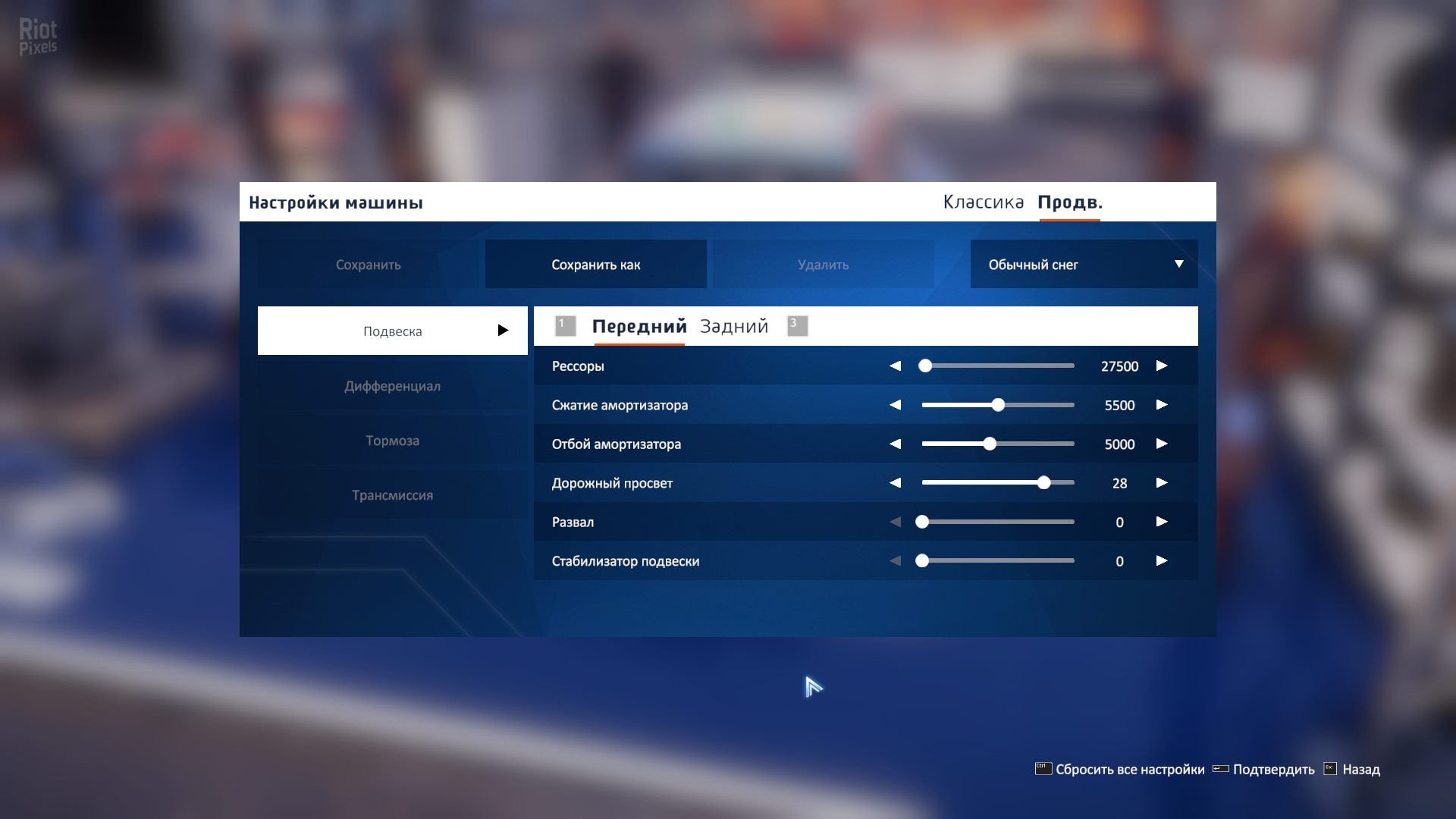Decrease Дорожный просвет with left arrow

click(x=895, y=483)
